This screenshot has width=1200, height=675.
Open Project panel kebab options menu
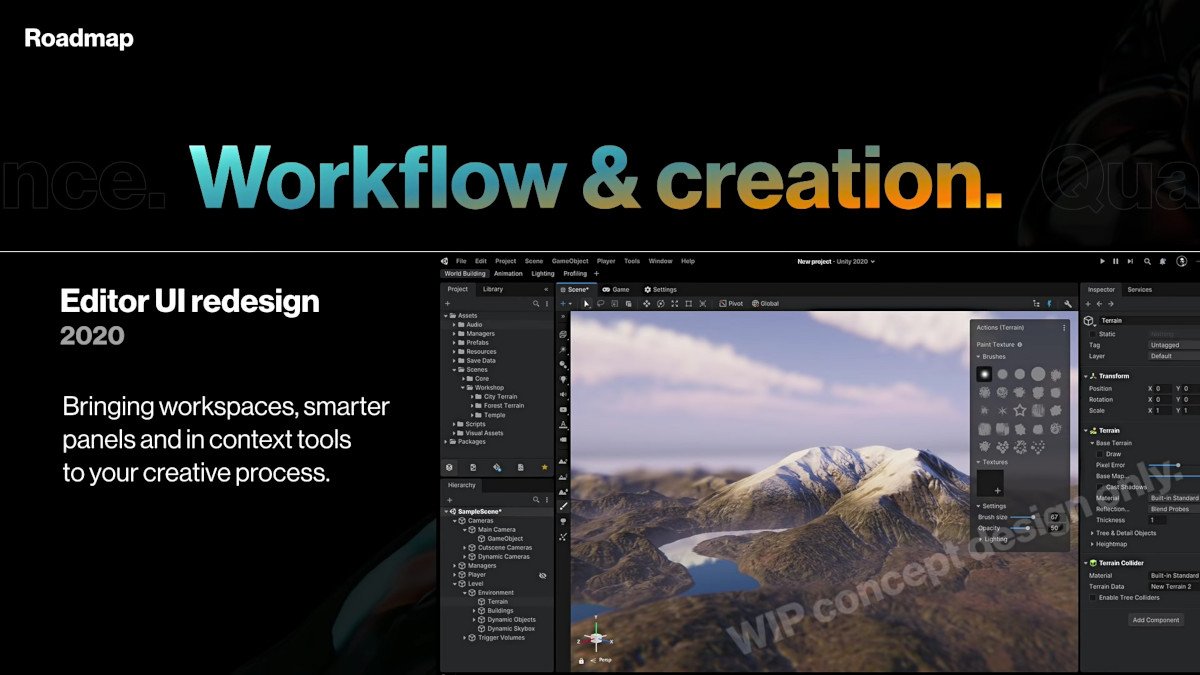click(546, 303)
